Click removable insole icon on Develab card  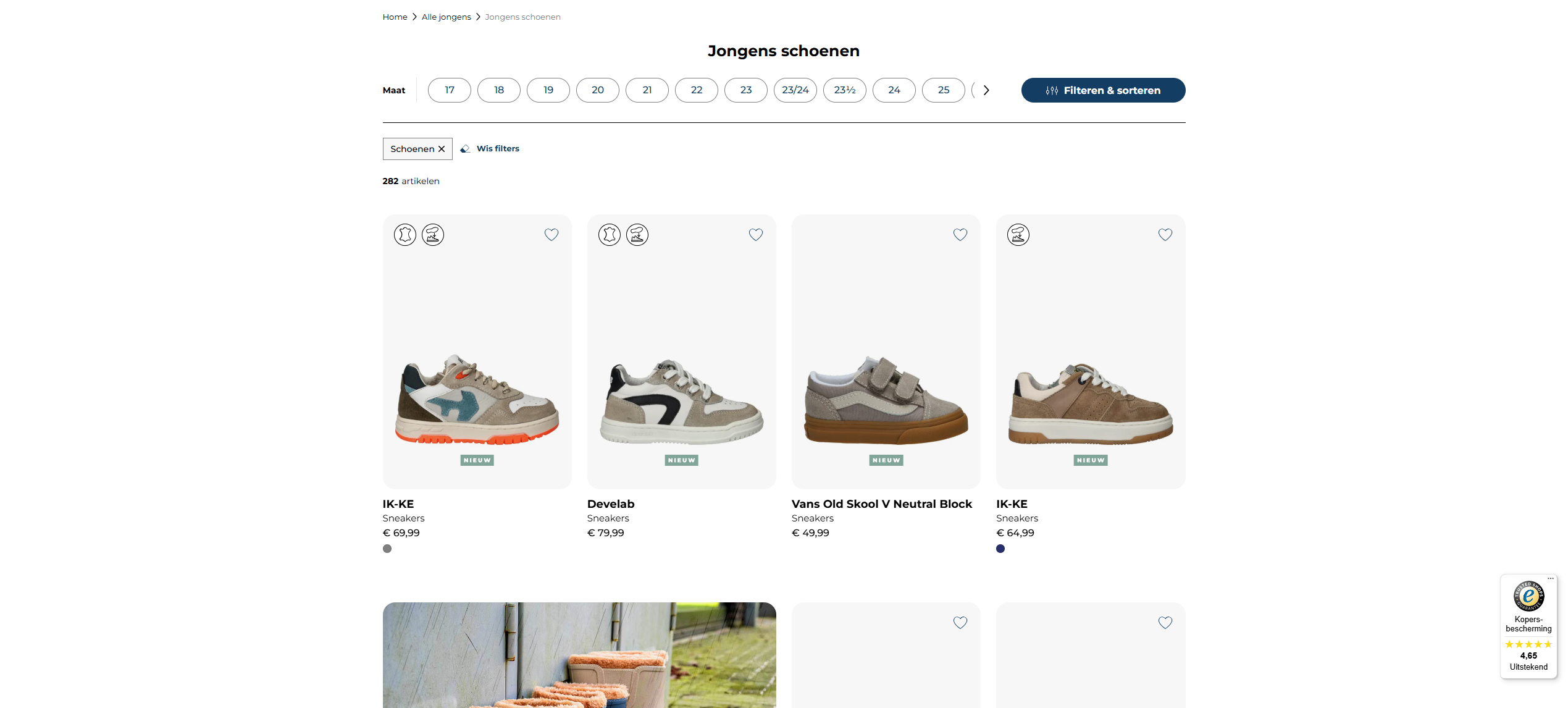637,235
